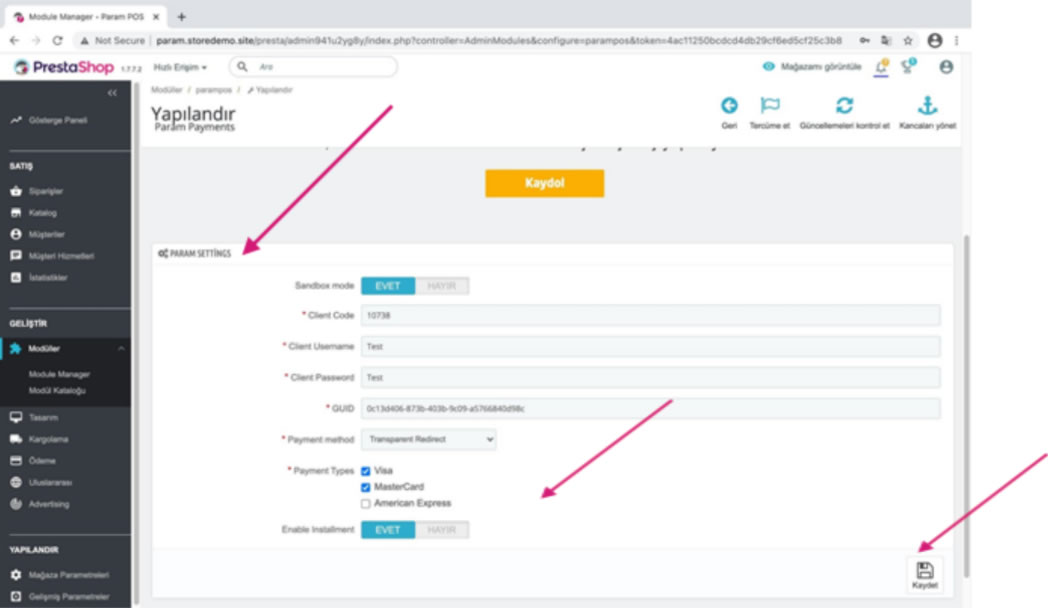Open the Payment method dropdown
Screen dimensions: 1048x608
(428, 440)
